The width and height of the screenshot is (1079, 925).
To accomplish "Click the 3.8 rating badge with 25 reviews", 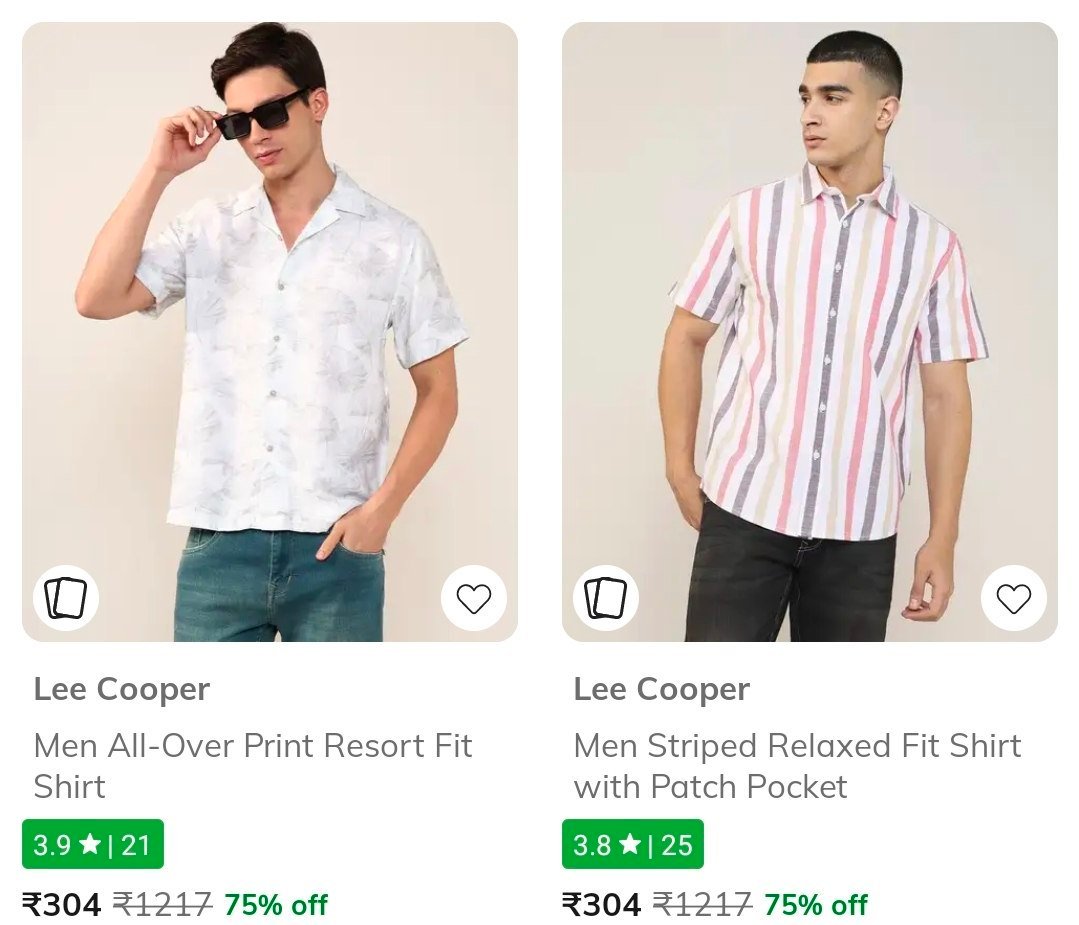I will (x=632, y=845).
